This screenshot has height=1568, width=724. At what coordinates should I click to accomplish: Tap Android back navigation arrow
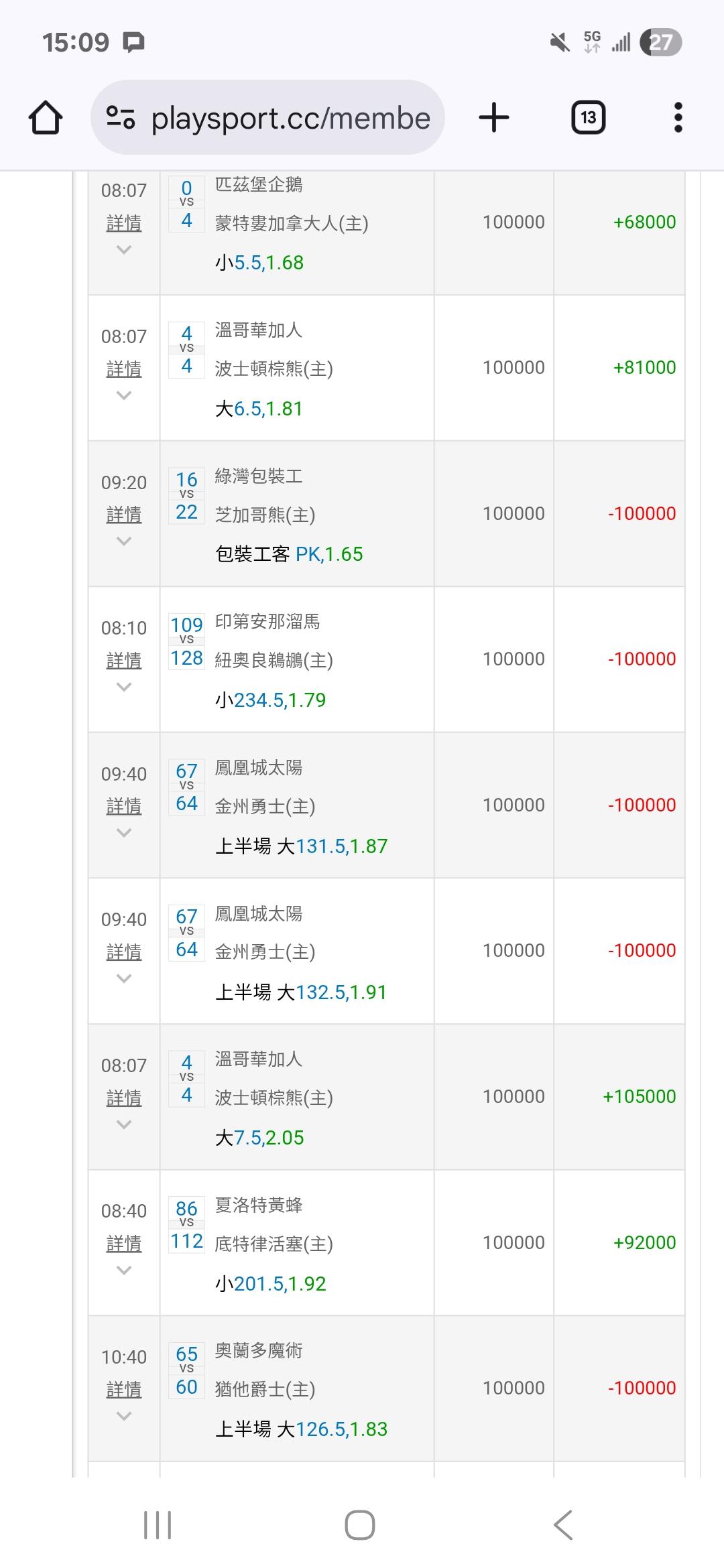pos(563,1525)
